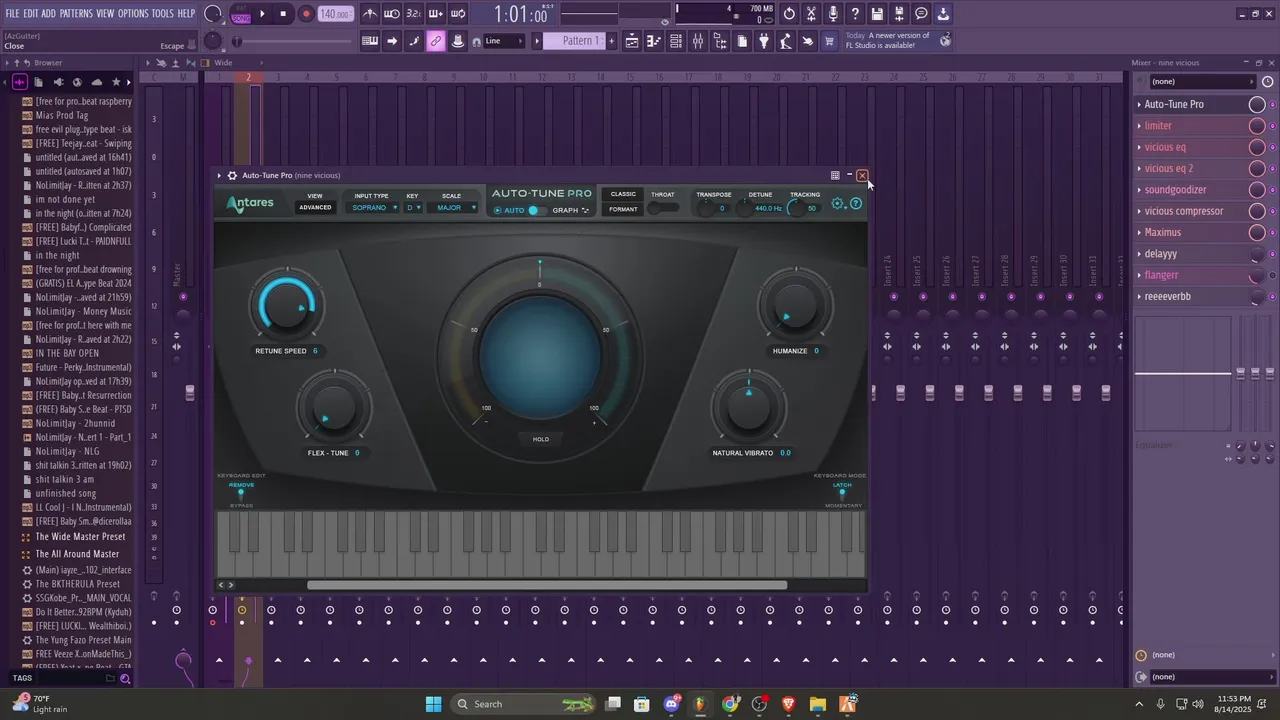This screenshot has width=1280, height=720.
Task: Select 'The Wide Master Preset' in browser
Action: point(80,537)
